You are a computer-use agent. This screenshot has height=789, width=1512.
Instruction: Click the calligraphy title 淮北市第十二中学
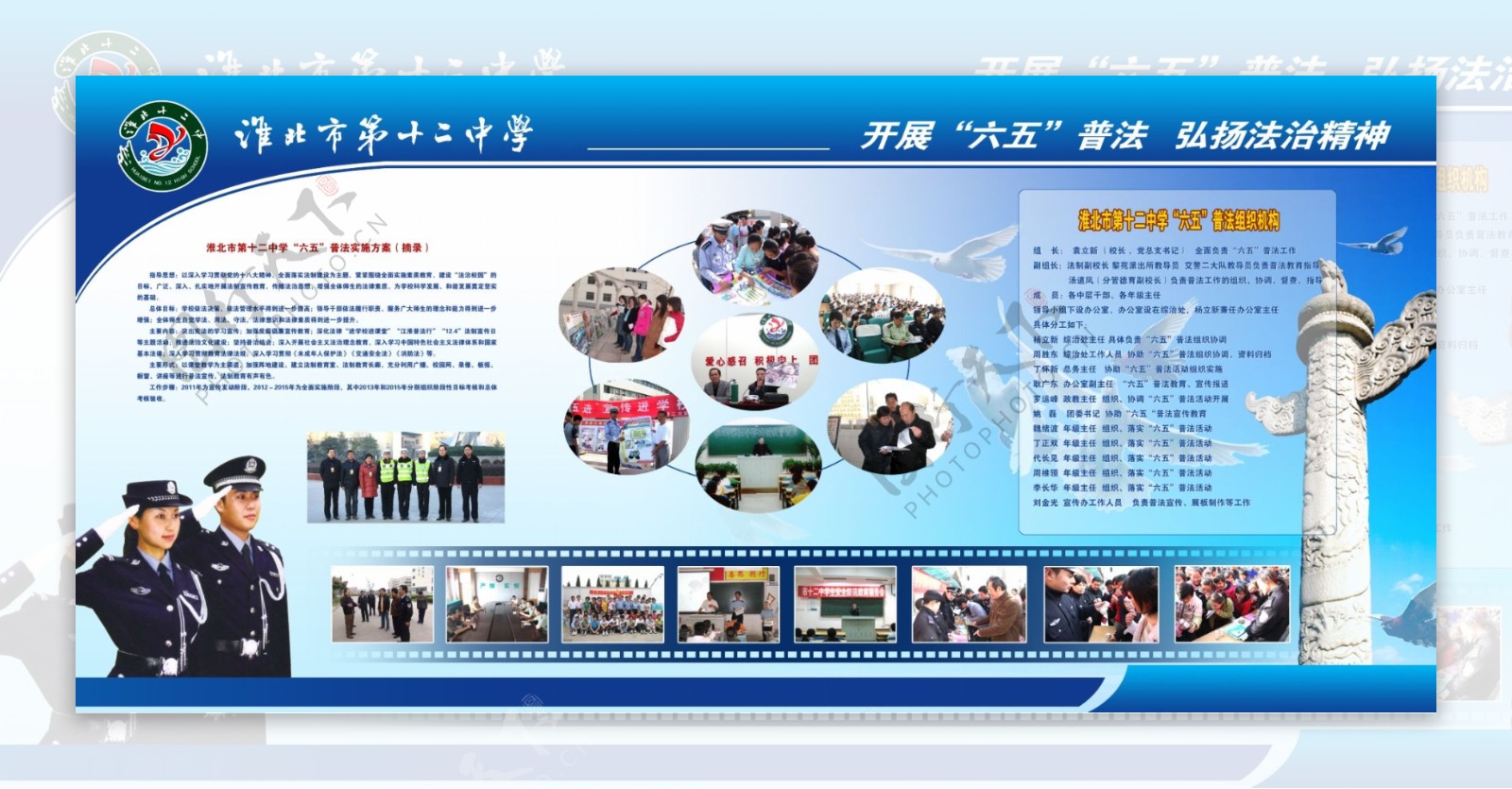point(384,135)
